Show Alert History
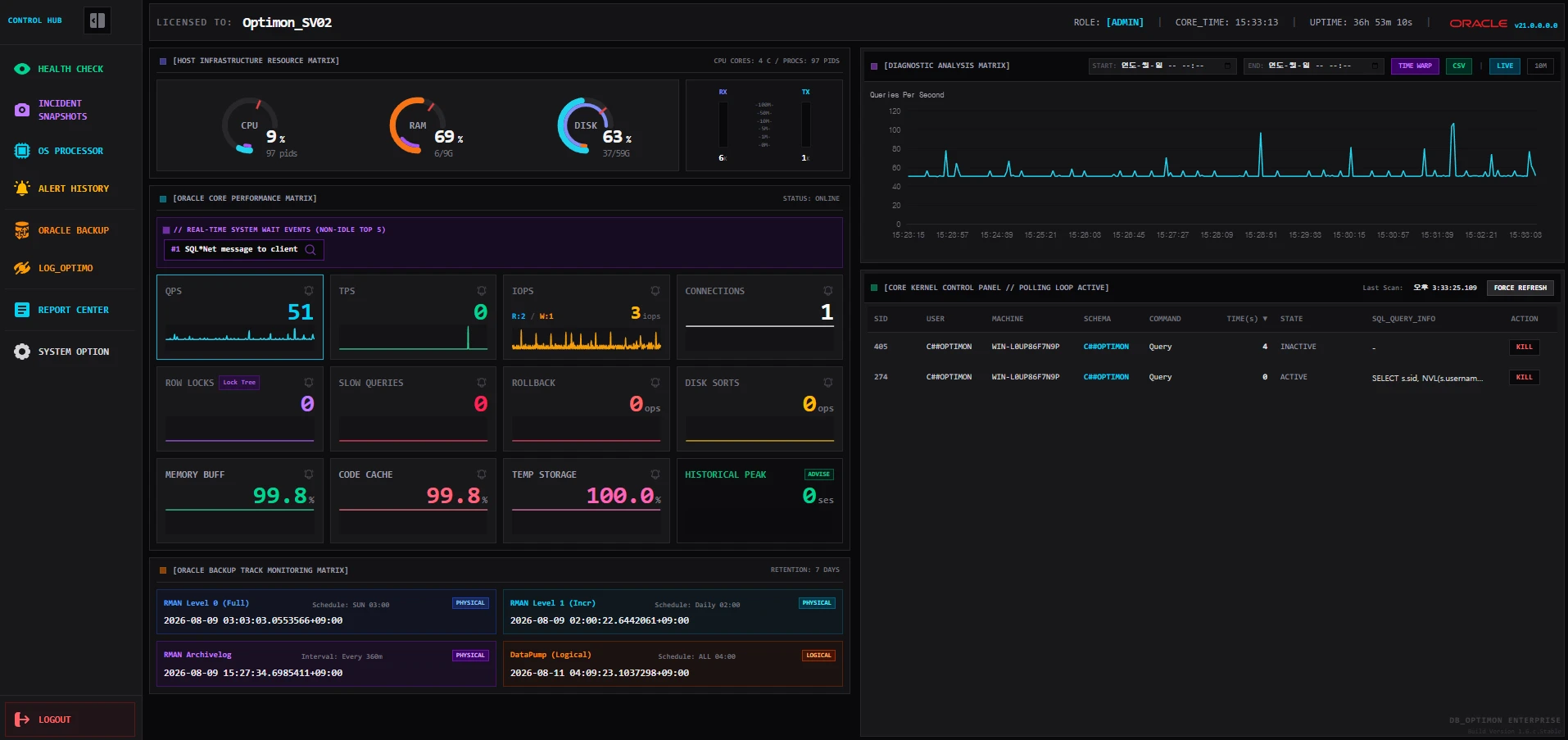Viewport: 1568px width, 740px height. pyautogui.click(x=70, y=188)
